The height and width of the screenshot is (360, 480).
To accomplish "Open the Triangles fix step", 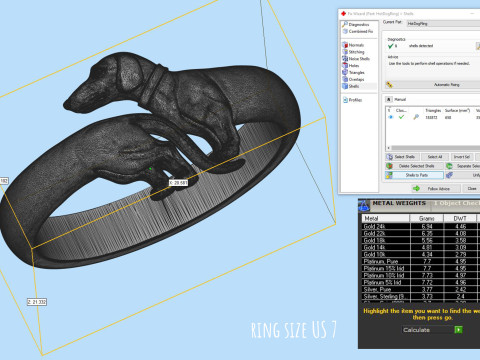I will [353, 72].
